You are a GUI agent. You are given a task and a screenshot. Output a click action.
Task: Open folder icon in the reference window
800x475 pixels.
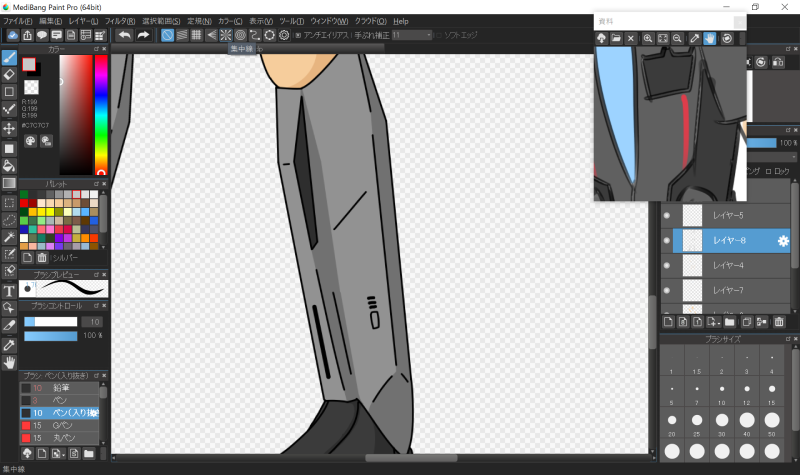pyautogui.click(x=616, y=38)
